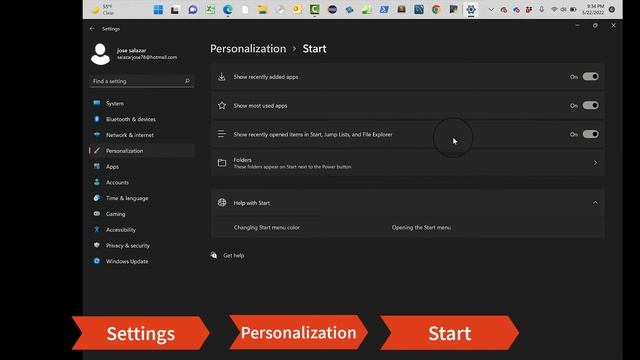Select Personalization in the sidebar
640x360 pixels.
click(142, 151)
